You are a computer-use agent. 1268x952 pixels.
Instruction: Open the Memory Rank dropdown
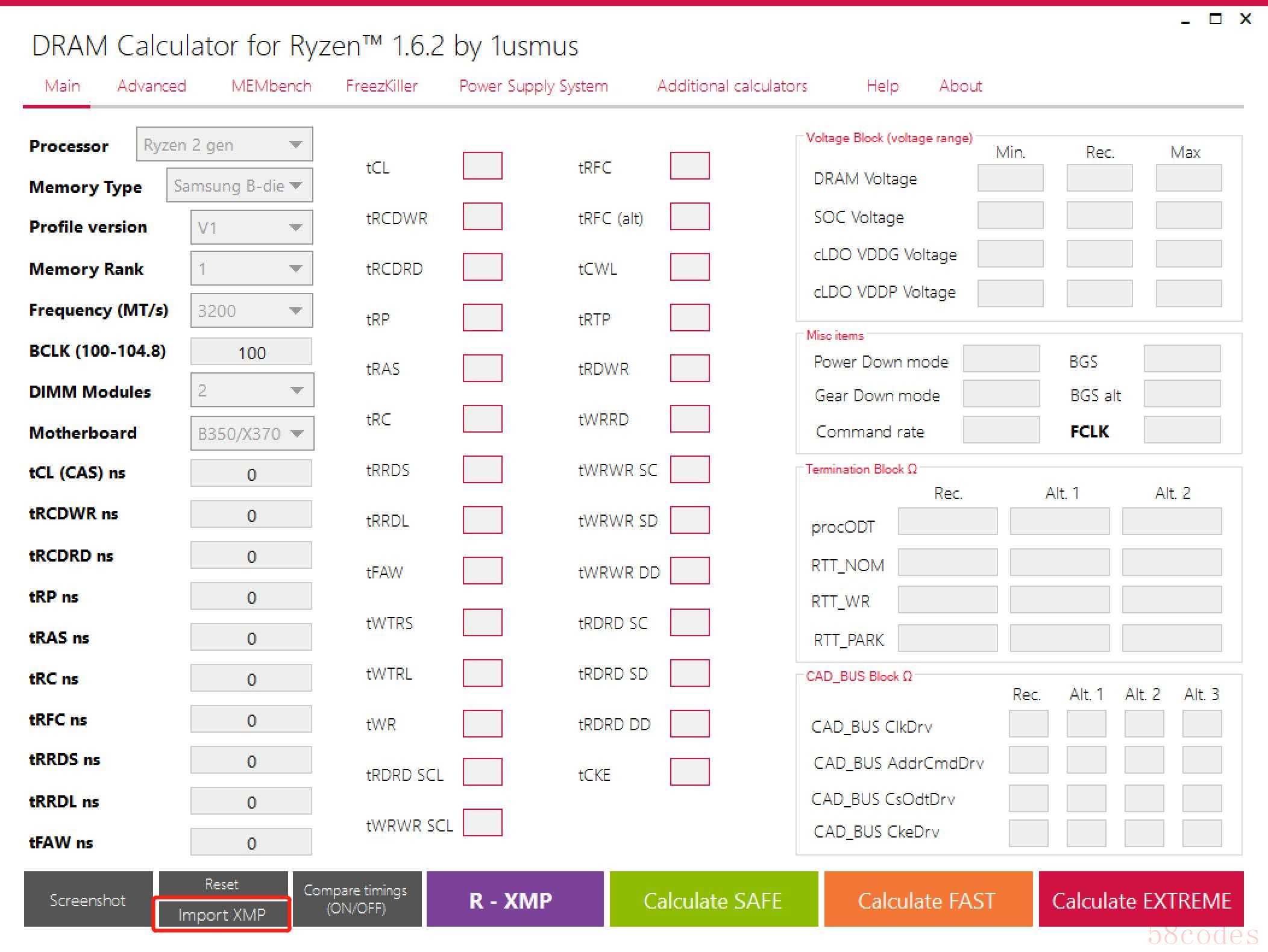click(251, 268)
